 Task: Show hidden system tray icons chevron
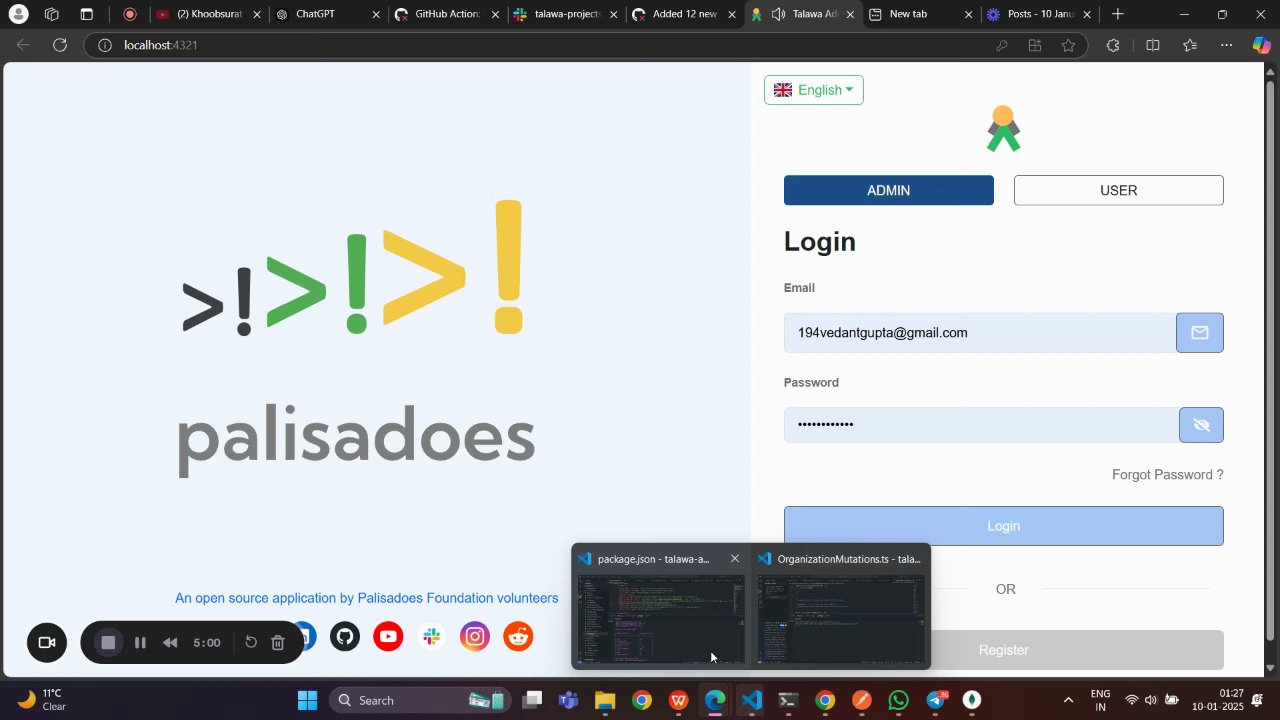click(1068, 700)
